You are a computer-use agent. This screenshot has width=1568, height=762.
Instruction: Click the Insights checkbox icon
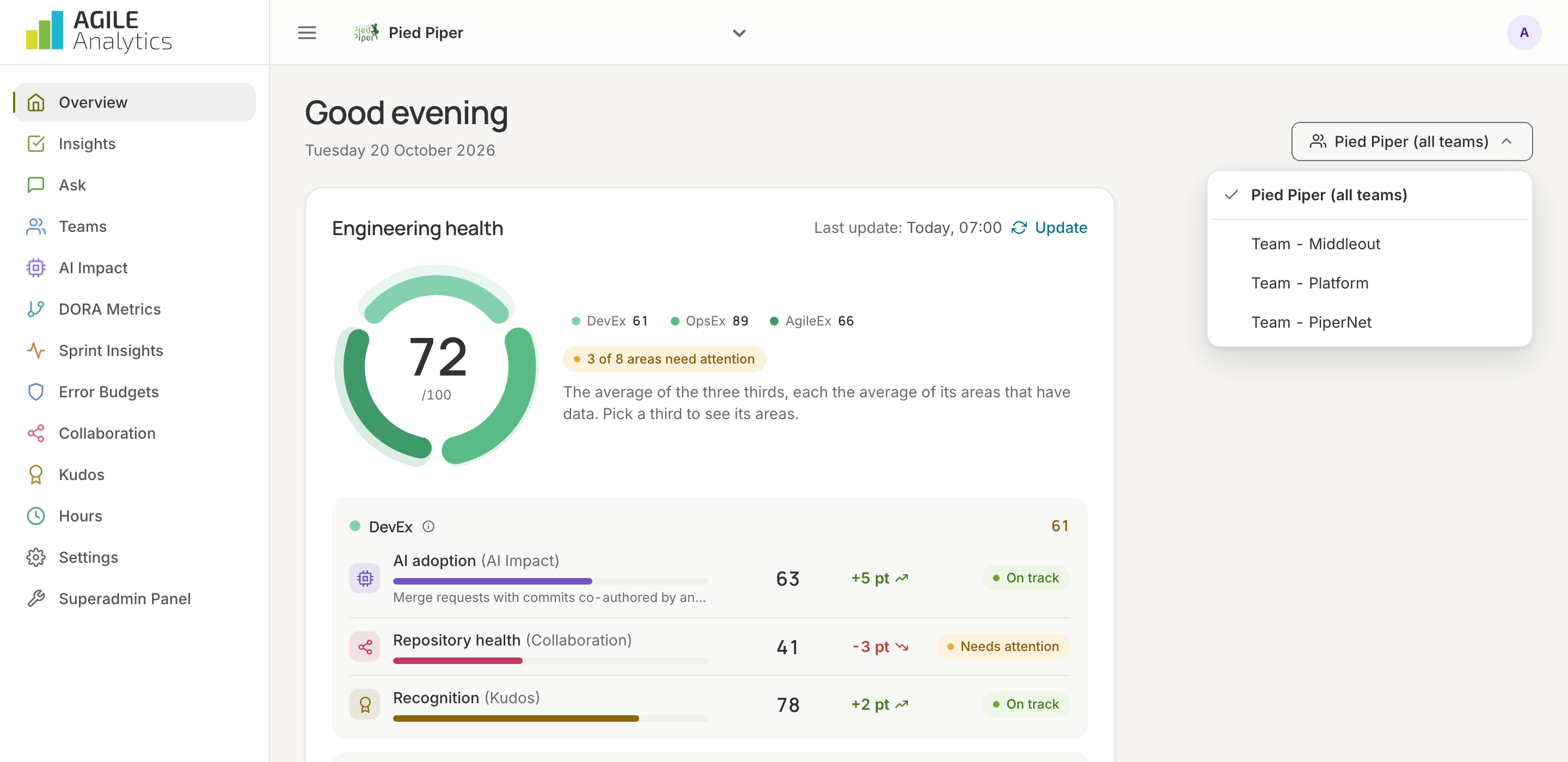[x=36, y=144]
